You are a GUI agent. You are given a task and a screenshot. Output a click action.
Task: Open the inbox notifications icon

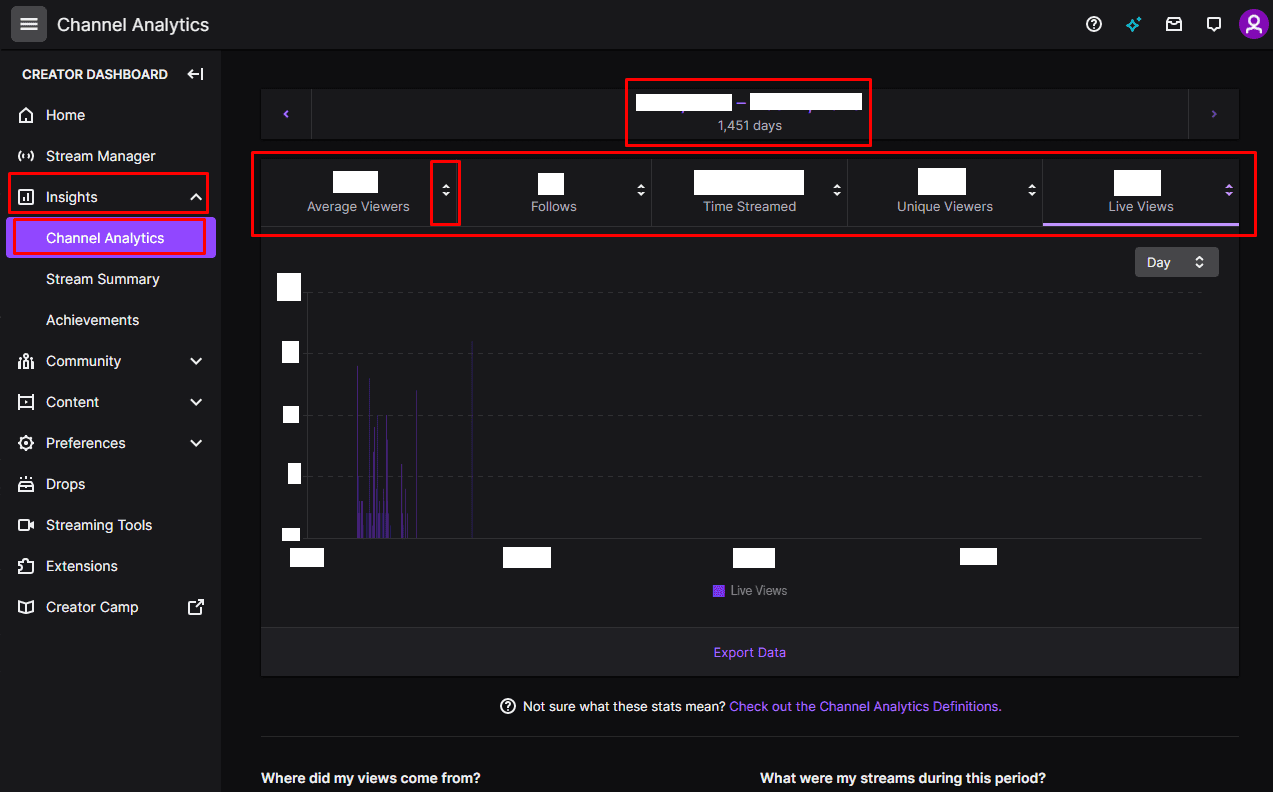click(1174, 24)
